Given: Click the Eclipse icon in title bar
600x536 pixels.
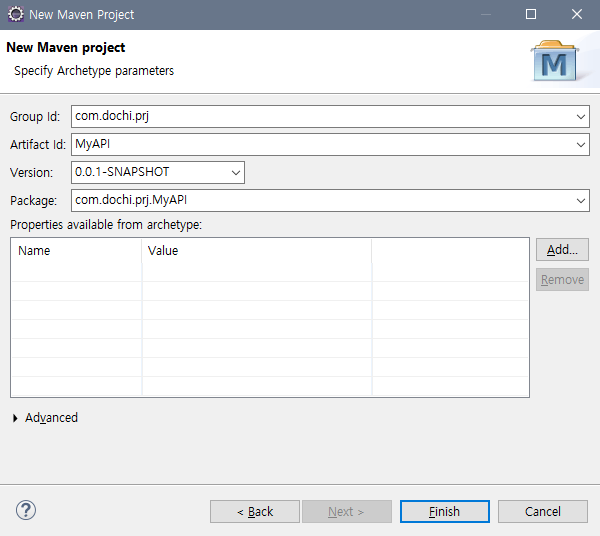Looking at the screenshot, I should [16, 15].
